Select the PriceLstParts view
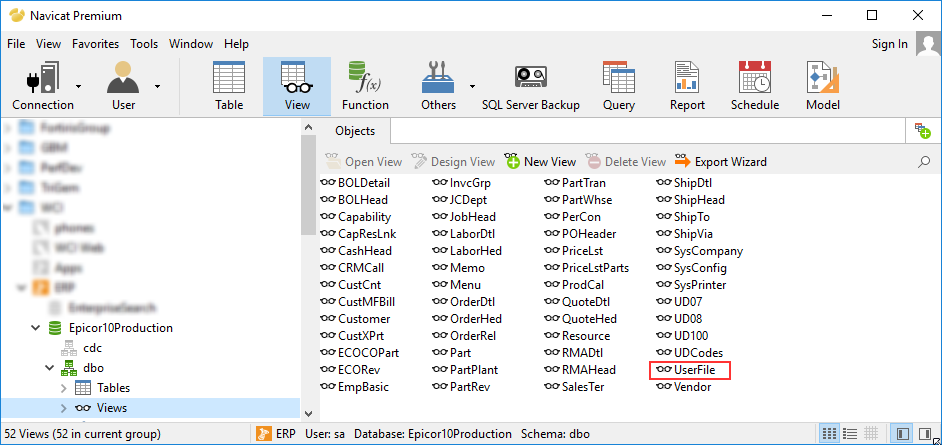This screenshot has height=445, width=942. (x=587, y=268)
